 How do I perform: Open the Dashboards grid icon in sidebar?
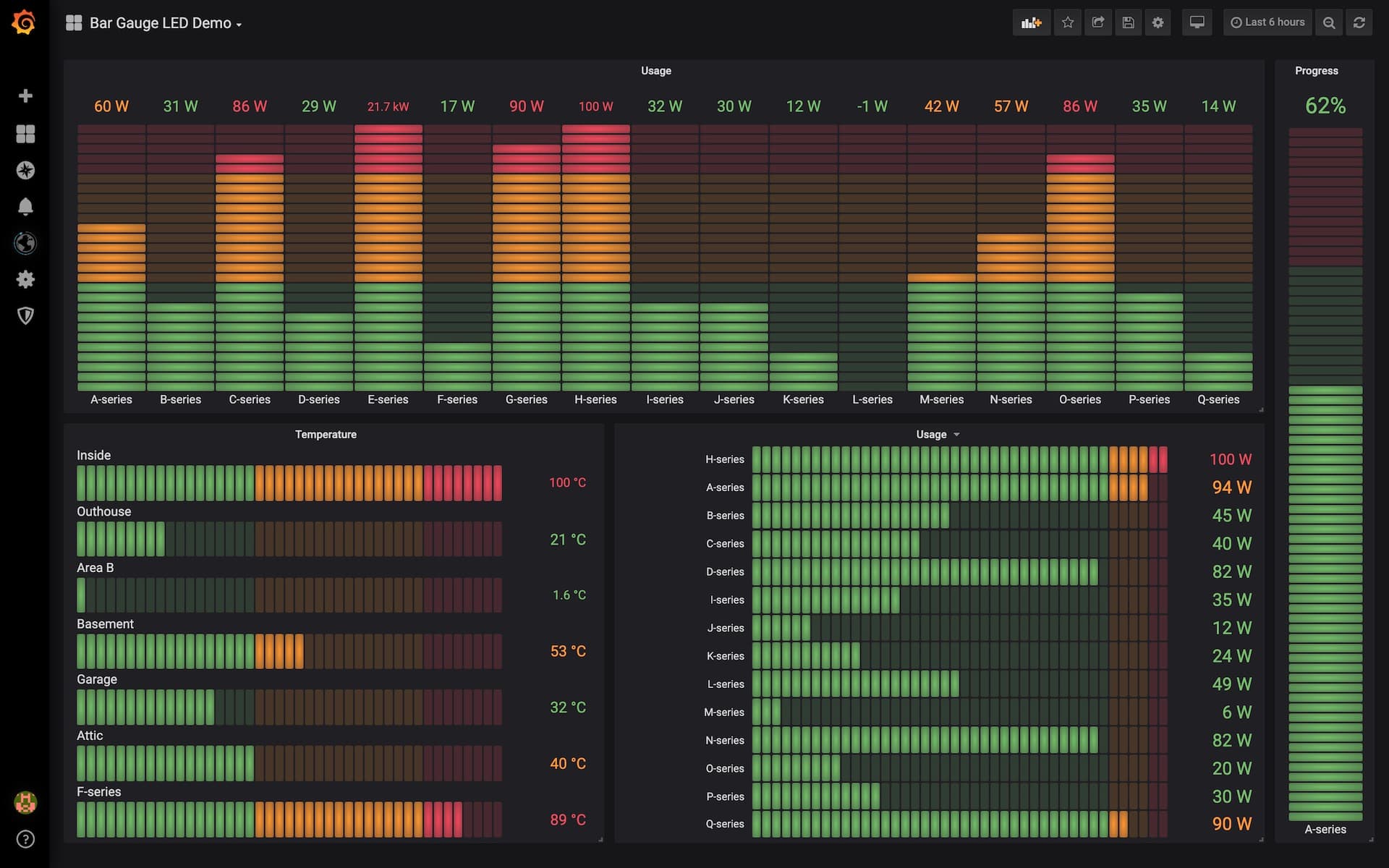coord(25,134)
